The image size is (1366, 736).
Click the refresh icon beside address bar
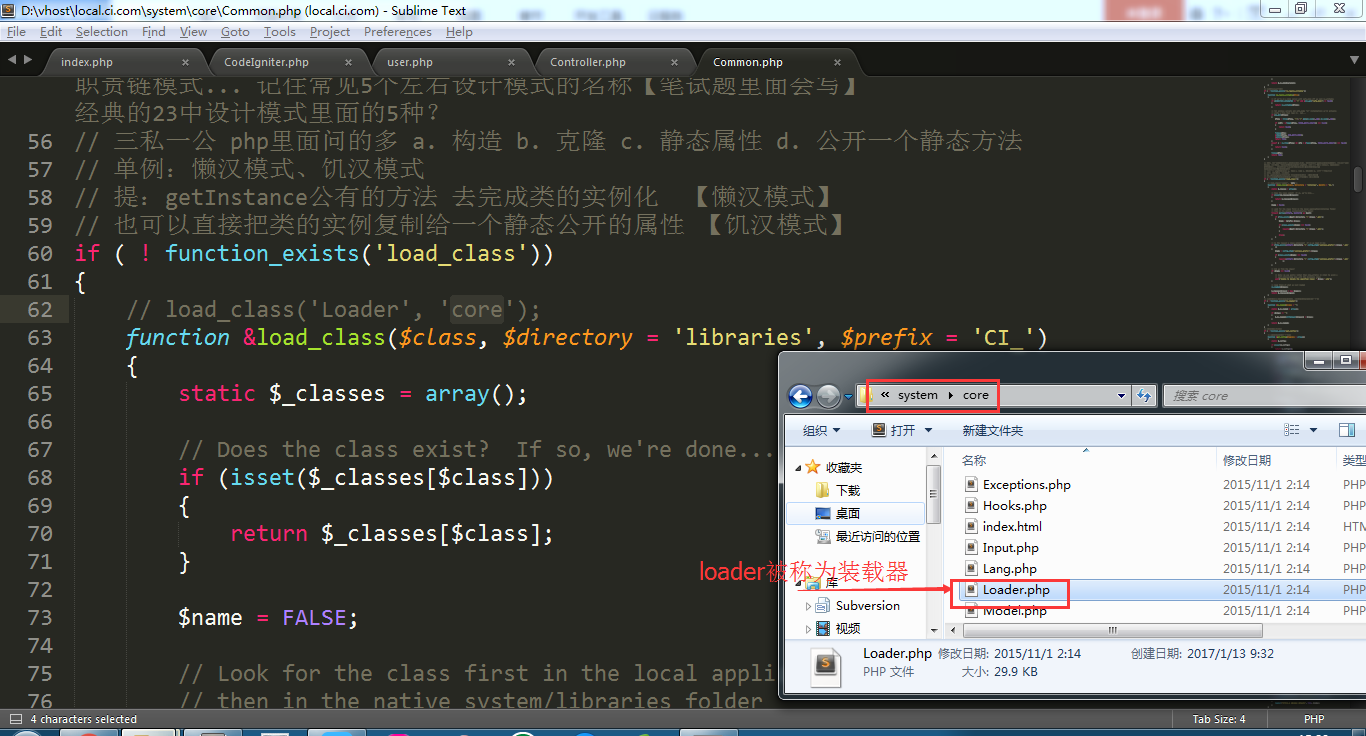point(1144,396)
